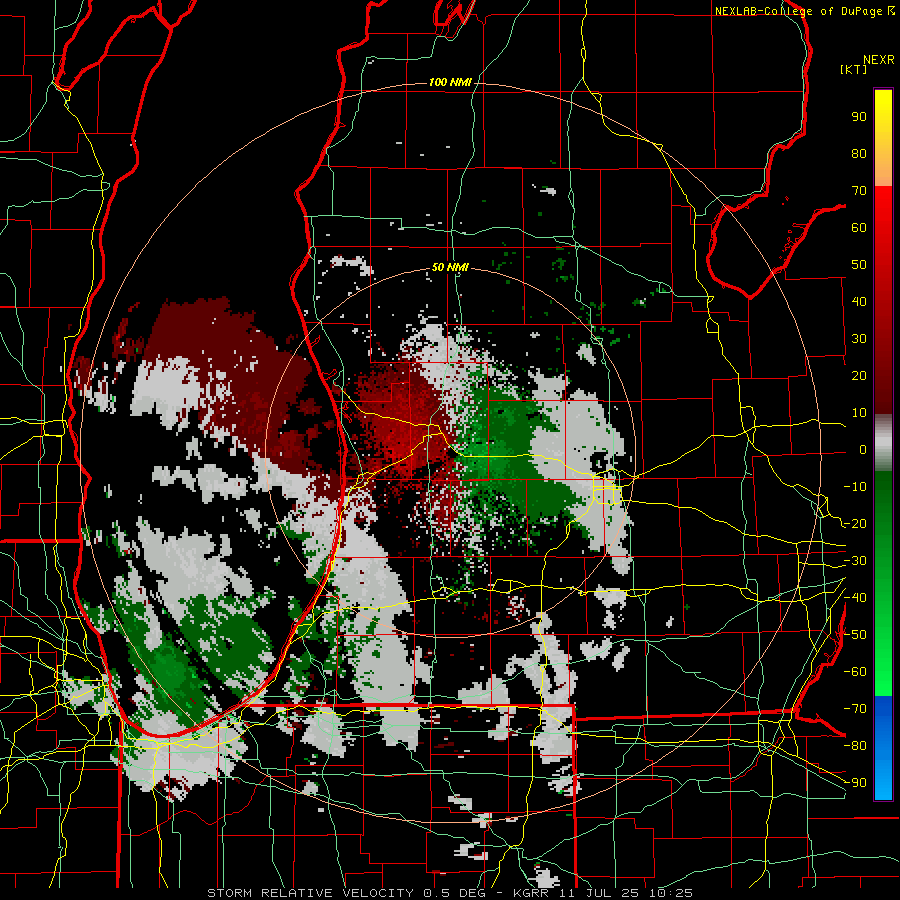This screenshot has height=900, width=900.
Task: Click the 0 value on velocity scale
Action: coord(863,449)
